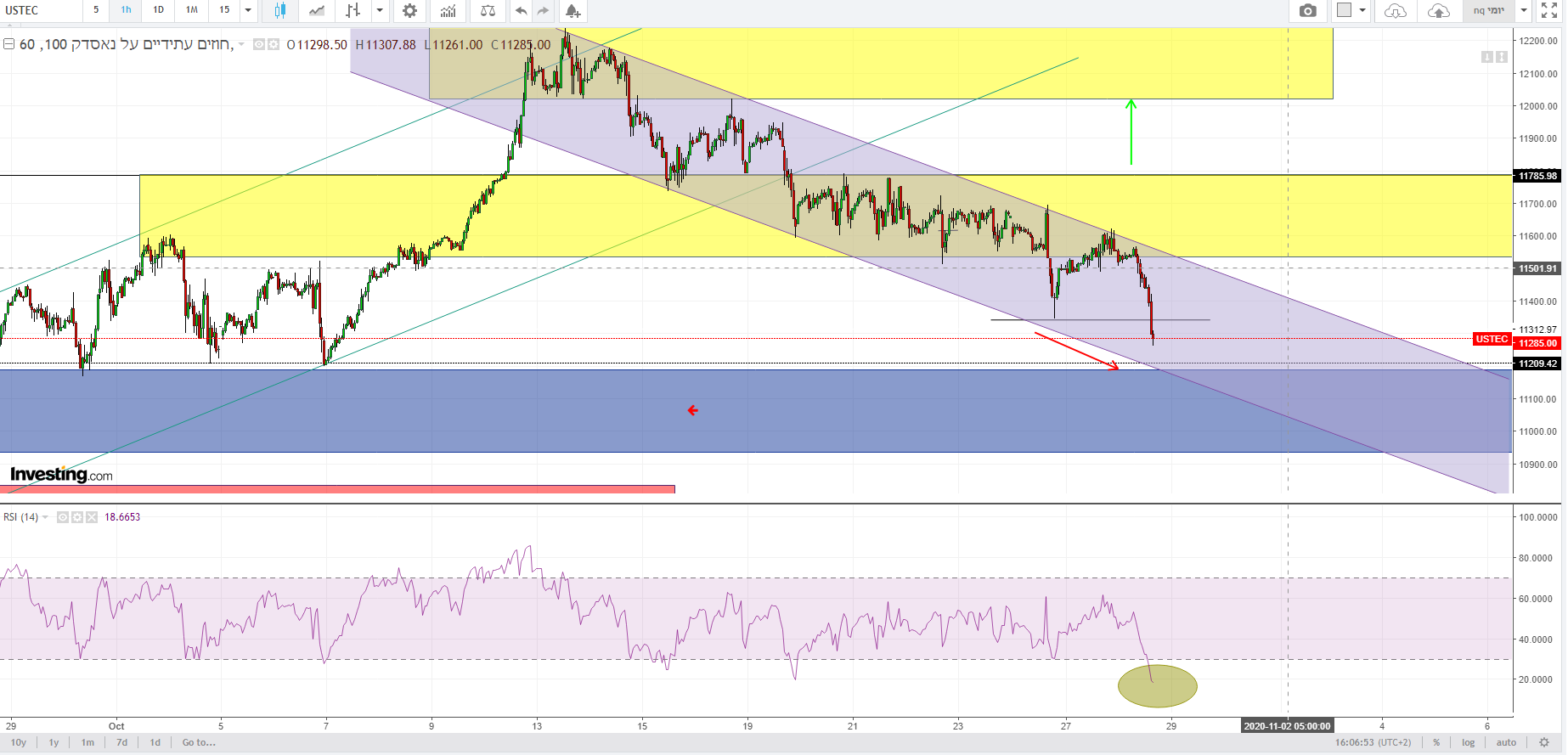This screenshot has height=755, width=1568.
Task: Open the main series legend dropdown arrow
Action: tap(241, 44)
